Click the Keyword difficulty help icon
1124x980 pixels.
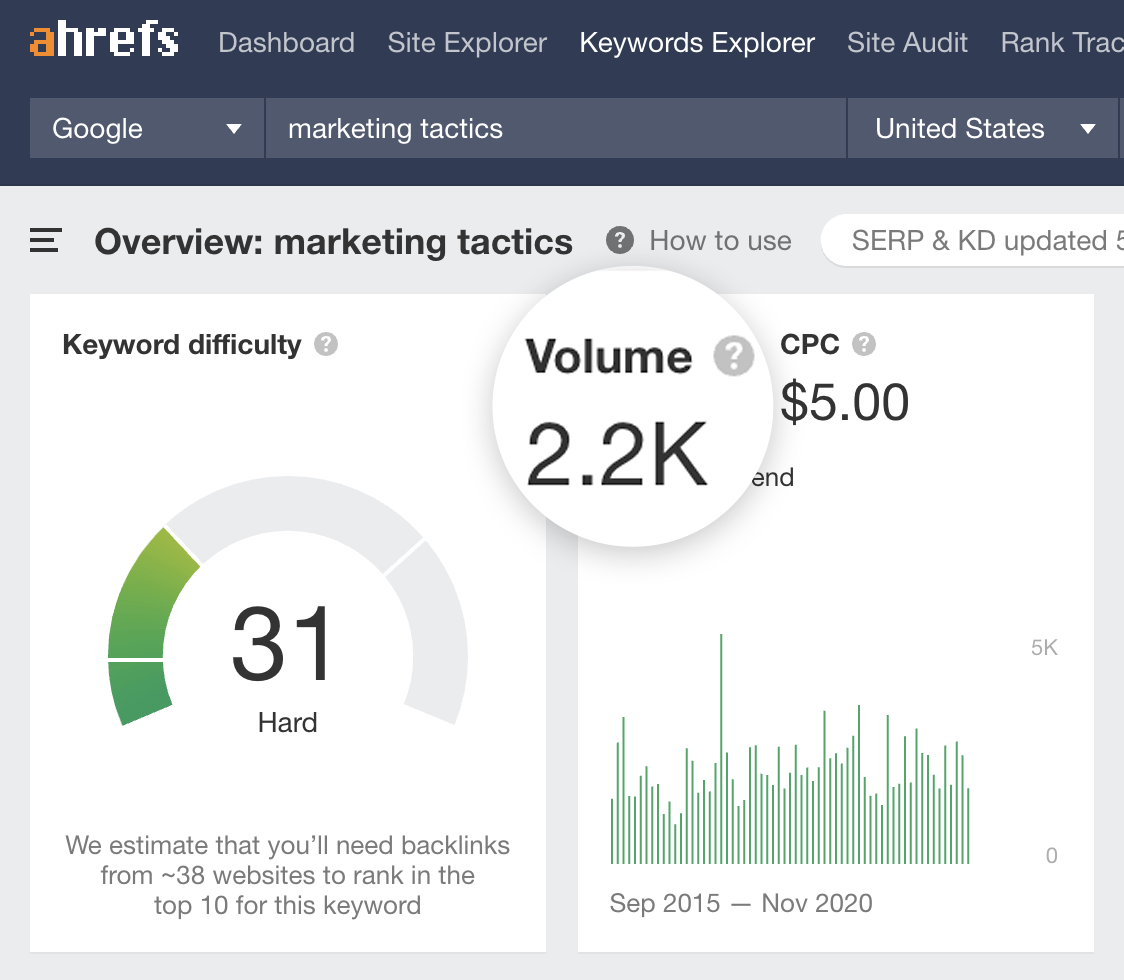coord(325,345)
